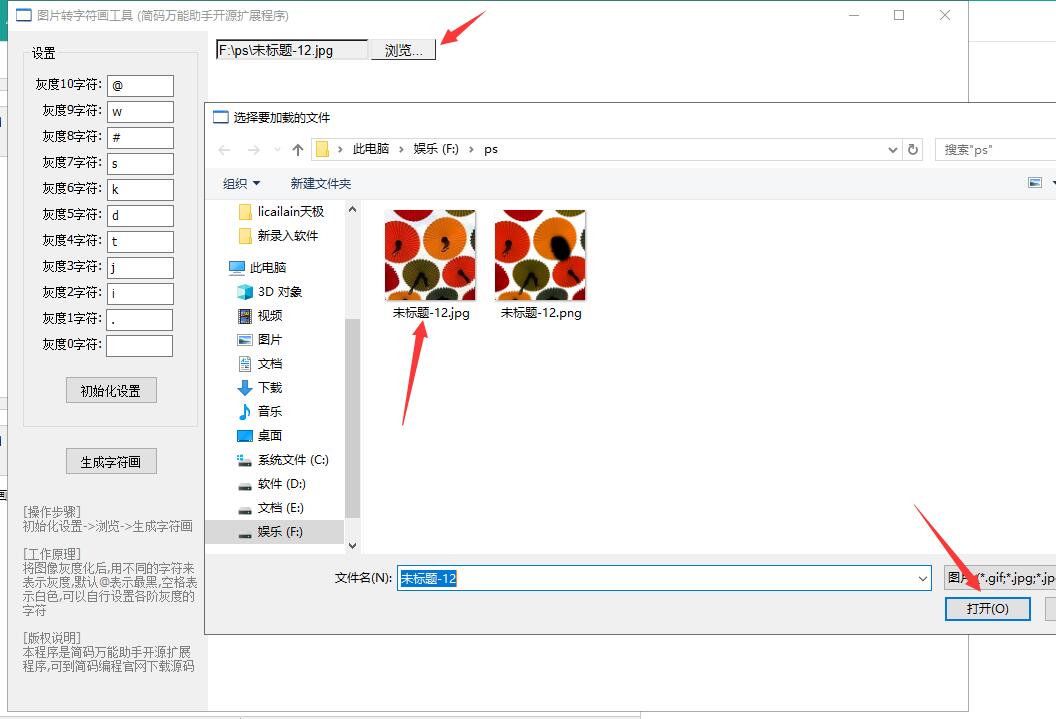Click 此电脑 in the breadcrumb path
Image resolution: width=1056 pixels, height=719 pixels.
[372, 149]
